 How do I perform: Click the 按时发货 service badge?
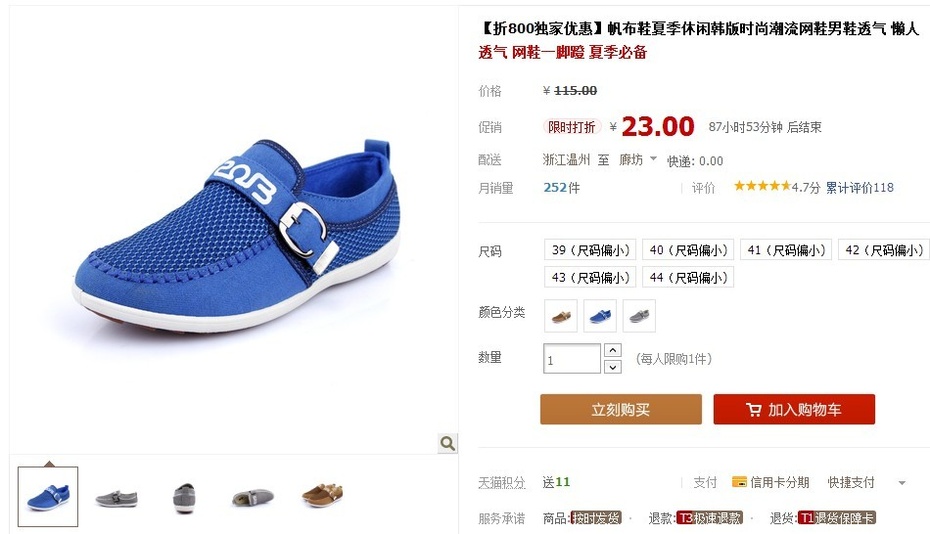tap(595, 518)
